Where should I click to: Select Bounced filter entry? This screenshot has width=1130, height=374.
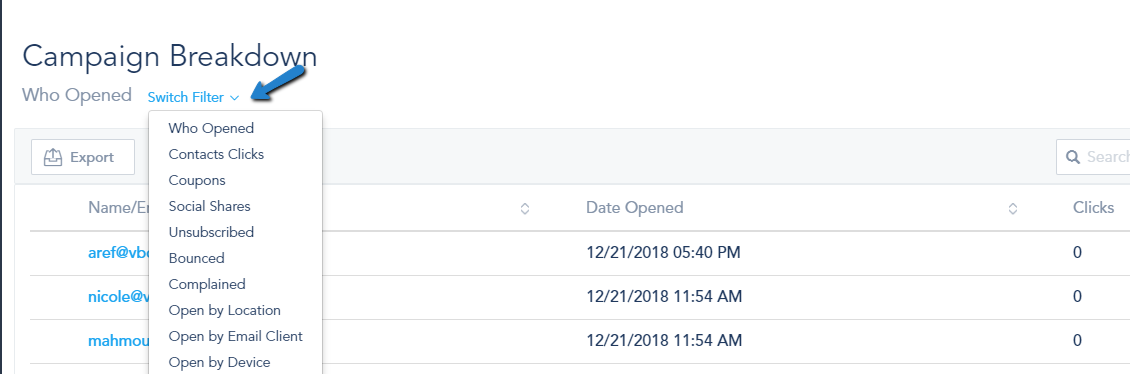pyautogui.click(x=197, y=258)
